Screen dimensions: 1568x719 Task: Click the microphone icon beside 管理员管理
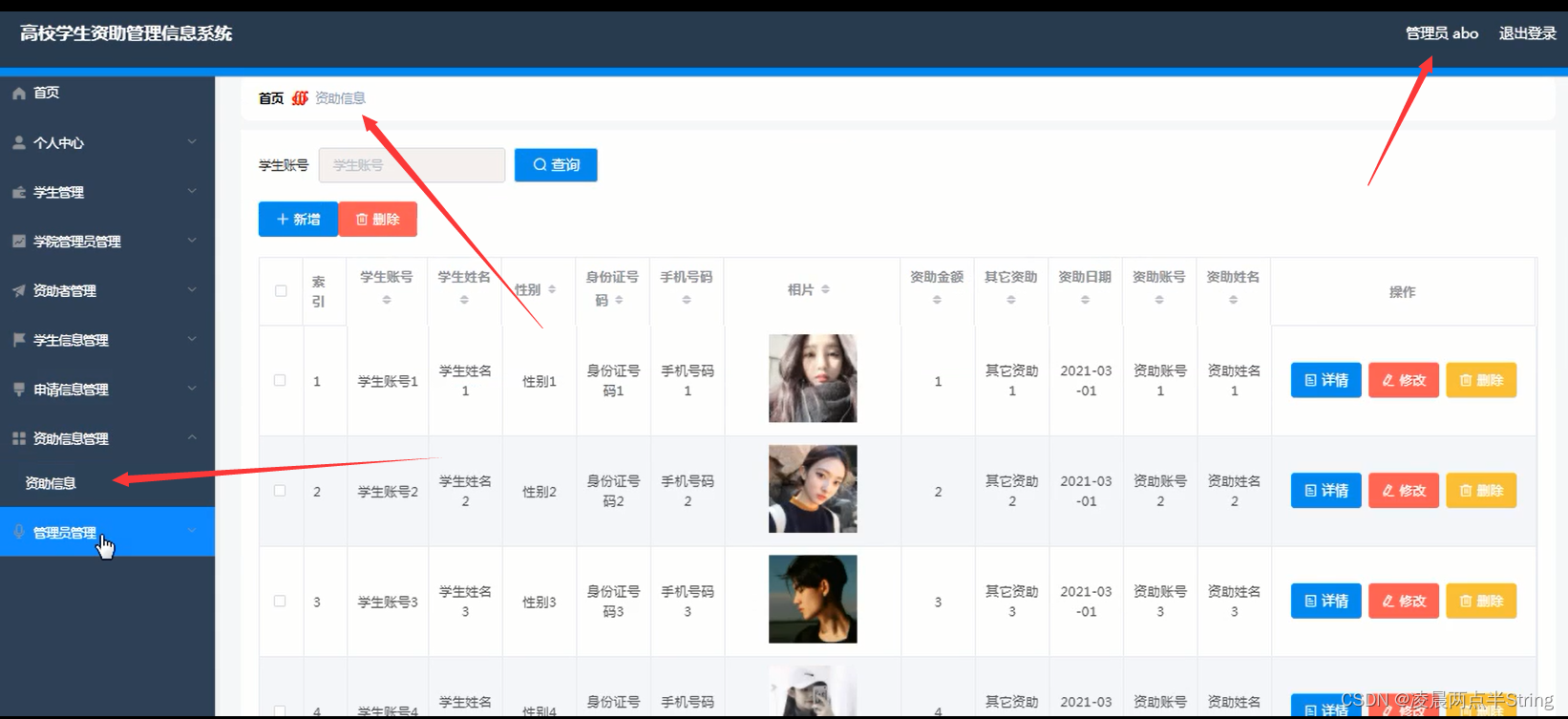(19, 532)
